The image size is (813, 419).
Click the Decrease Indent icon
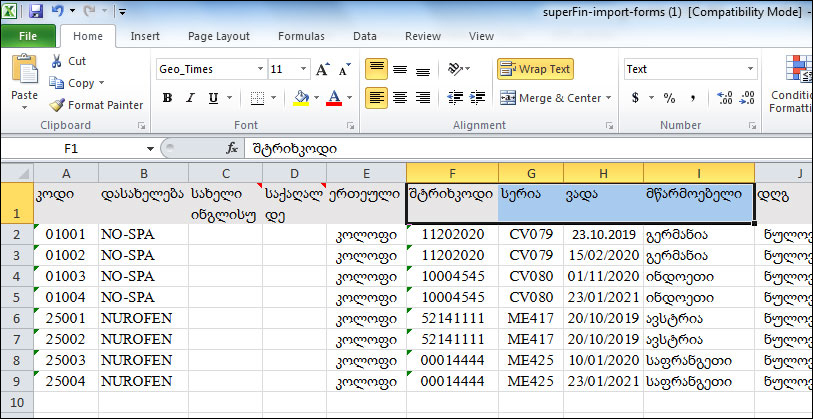pyautogui.click(x=455, y=97)
